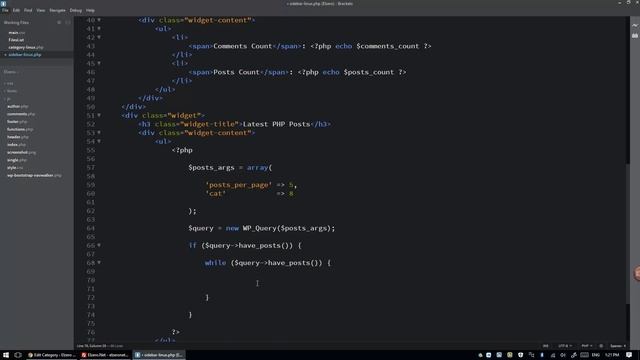Open the Action Center notifications icon
The height and width of the screenshot is (360, 640).
(629, 355)
